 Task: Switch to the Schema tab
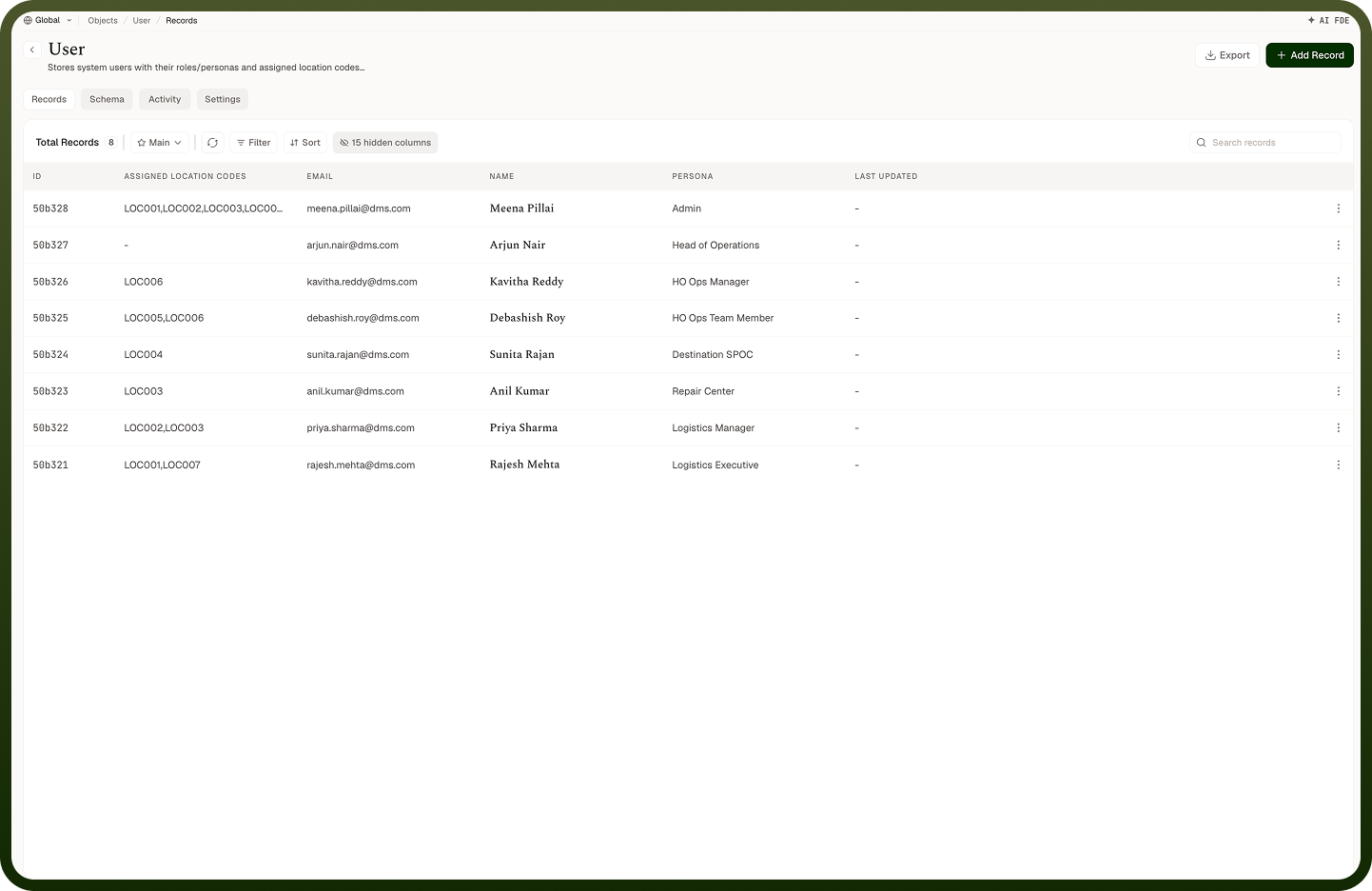pos(107,99)
